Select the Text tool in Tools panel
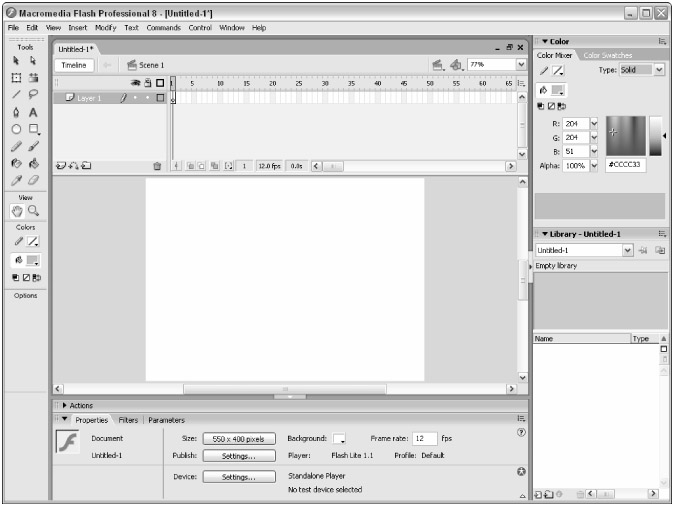Screen dimensions: 674x506 click(x=35, y=112)
